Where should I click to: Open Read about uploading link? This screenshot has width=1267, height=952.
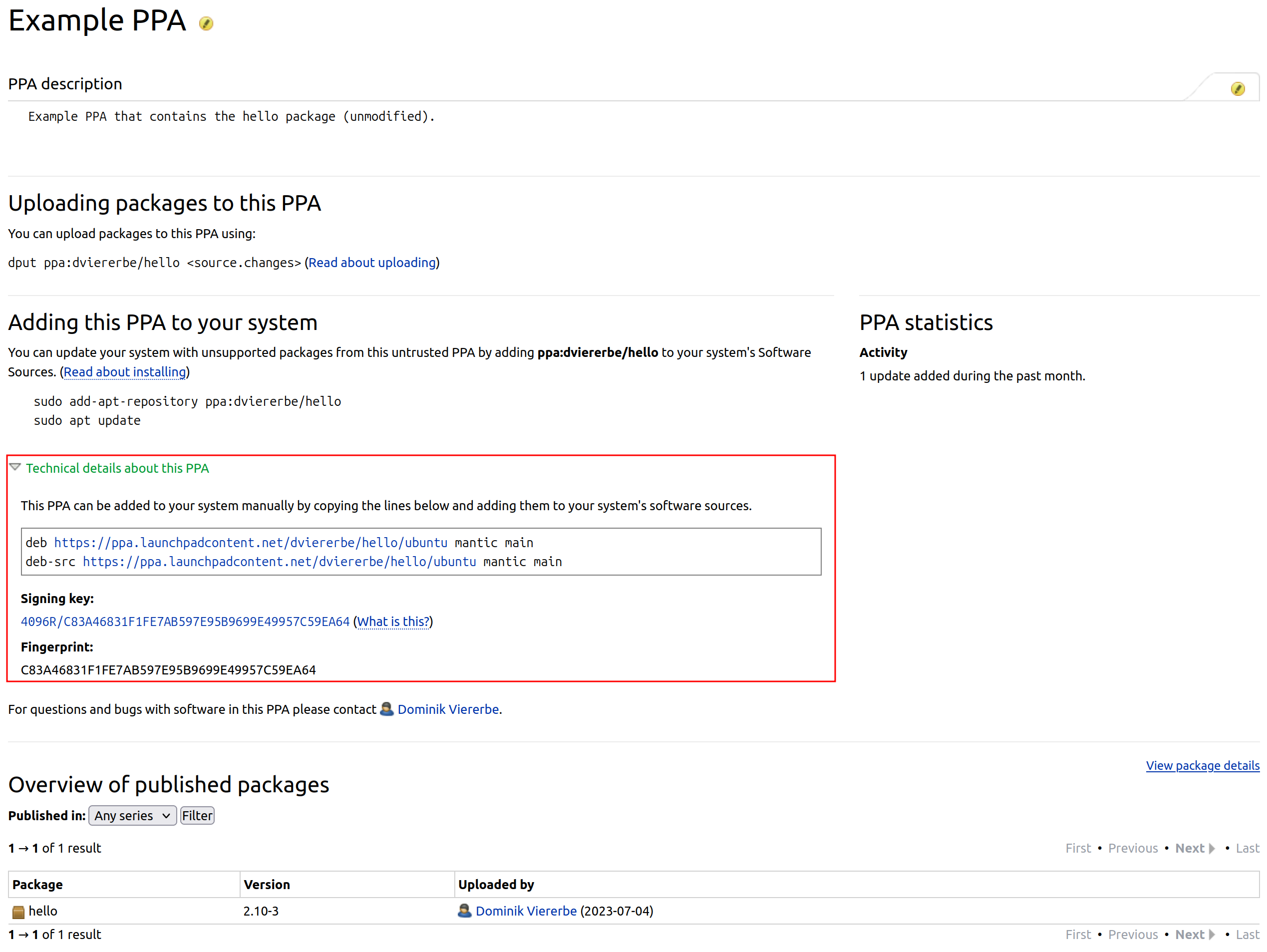click(x=372, y=263)
